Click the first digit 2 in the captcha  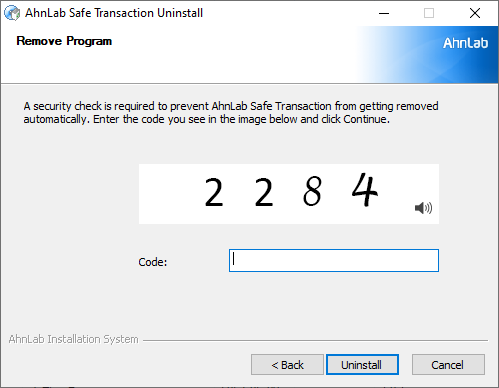[214, 192]
